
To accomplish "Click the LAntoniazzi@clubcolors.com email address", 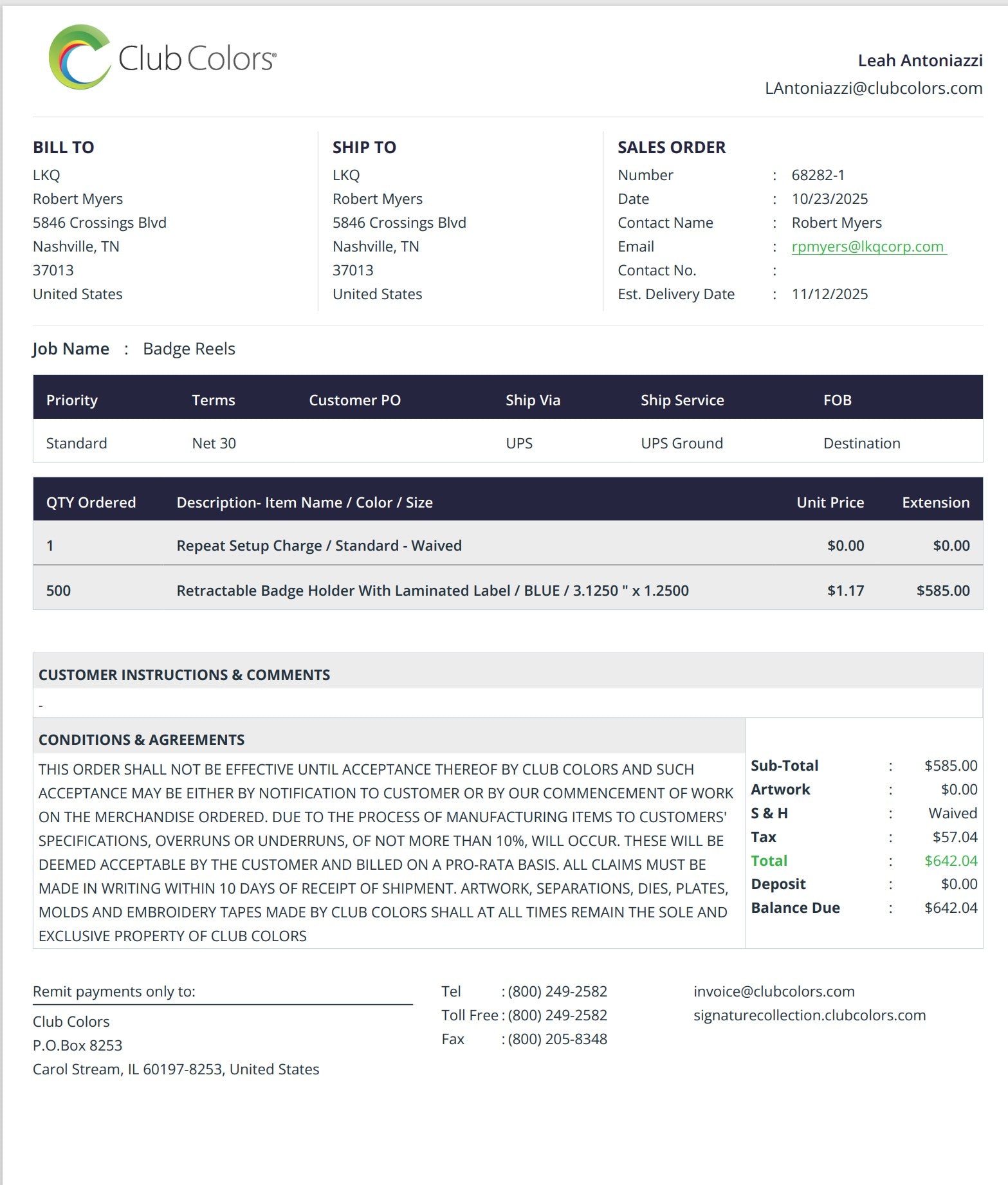I will pyautogui.click(x=873, y=88).
